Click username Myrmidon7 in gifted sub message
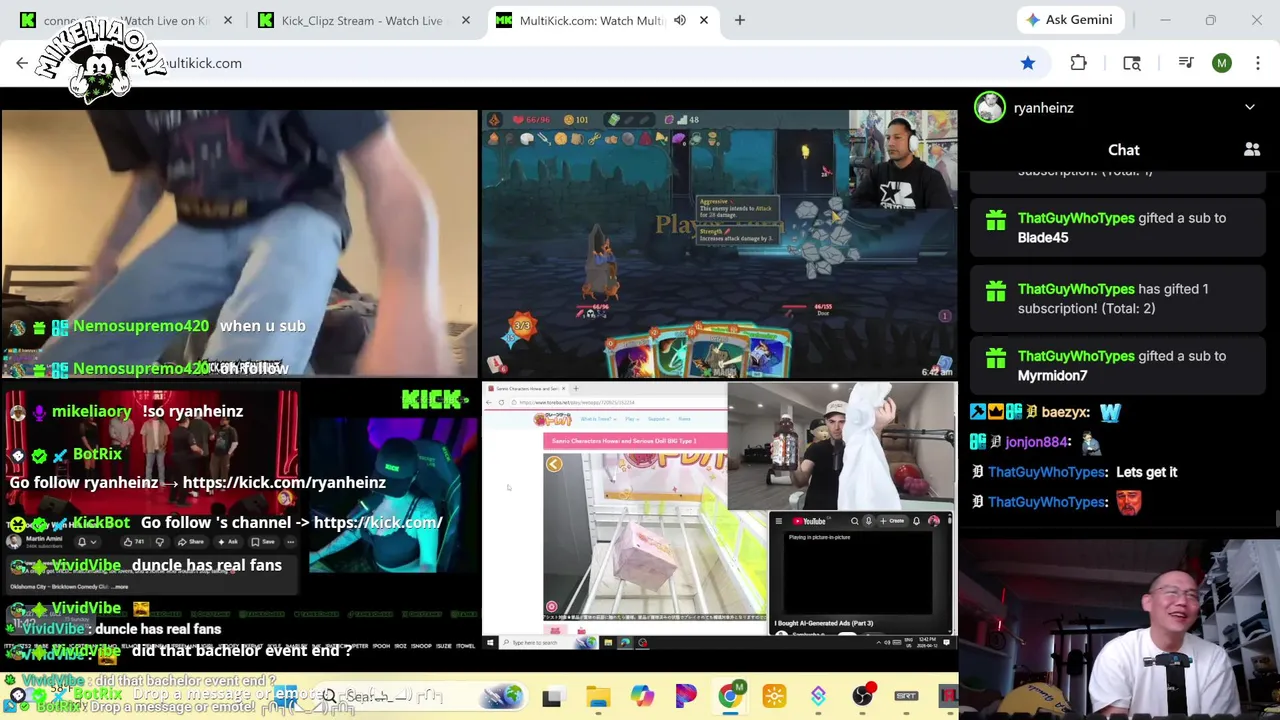This screenshot has width=1280, height=720. 1052,375
